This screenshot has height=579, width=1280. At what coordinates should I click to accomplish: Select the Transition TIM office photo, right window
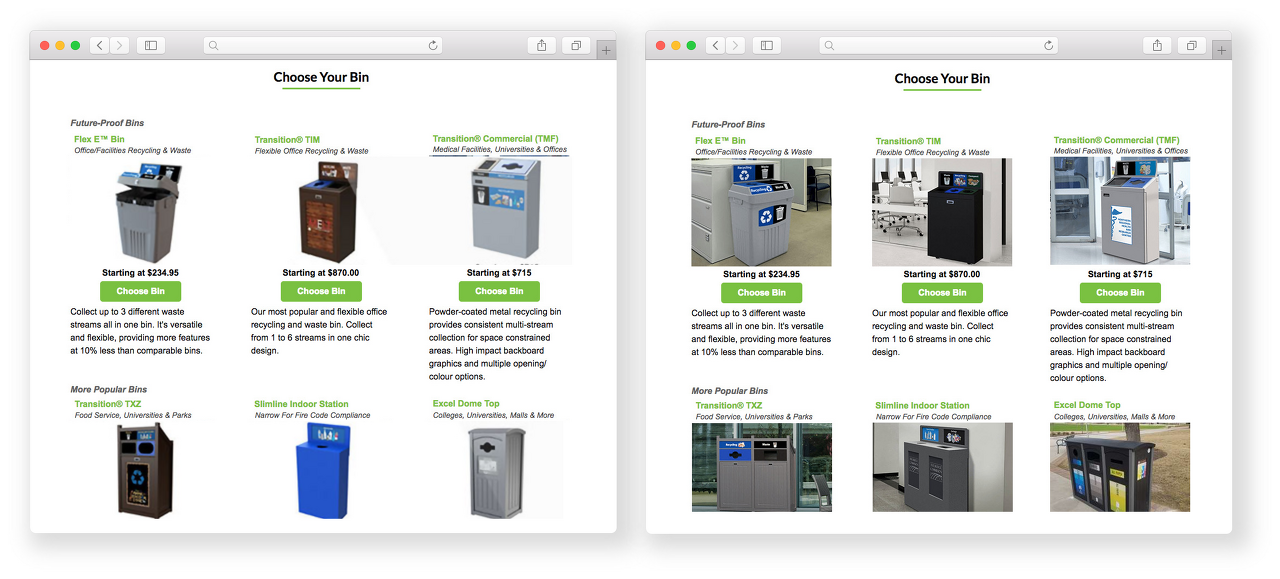point(942,212)
